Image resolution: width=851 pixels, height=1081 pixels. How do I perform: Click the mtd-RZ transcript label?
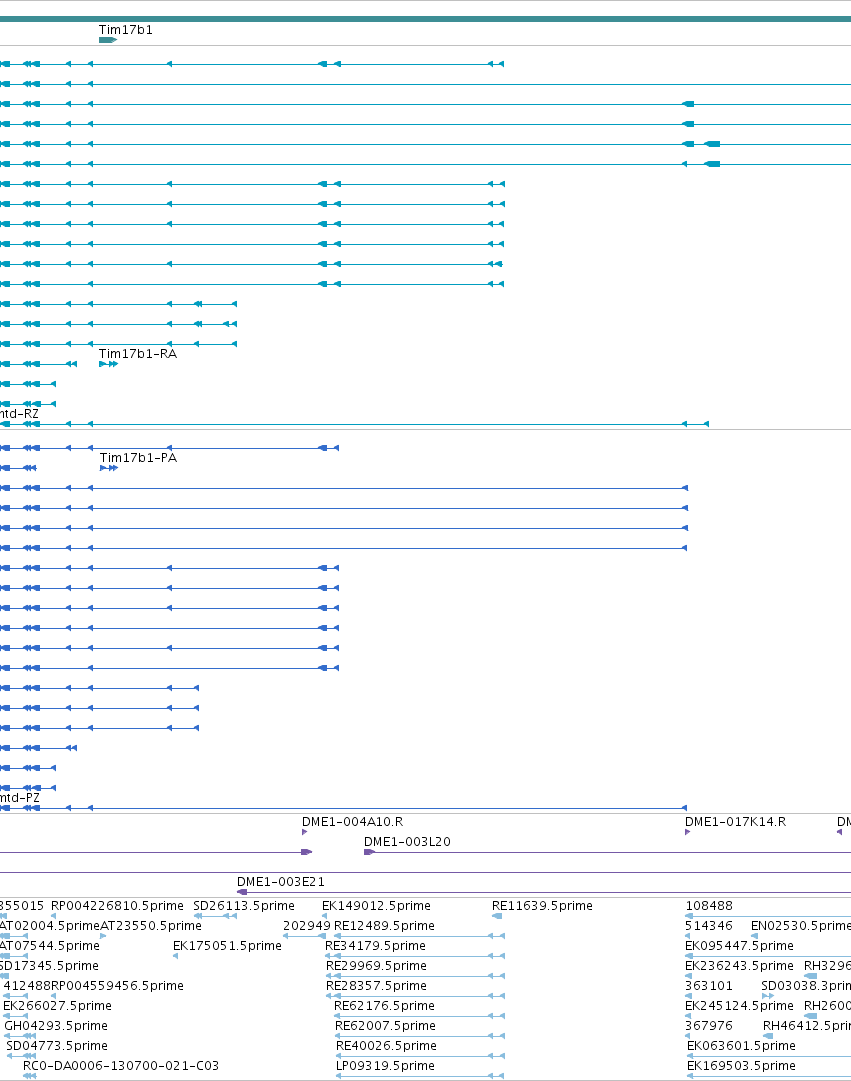(x=19, y=414)
